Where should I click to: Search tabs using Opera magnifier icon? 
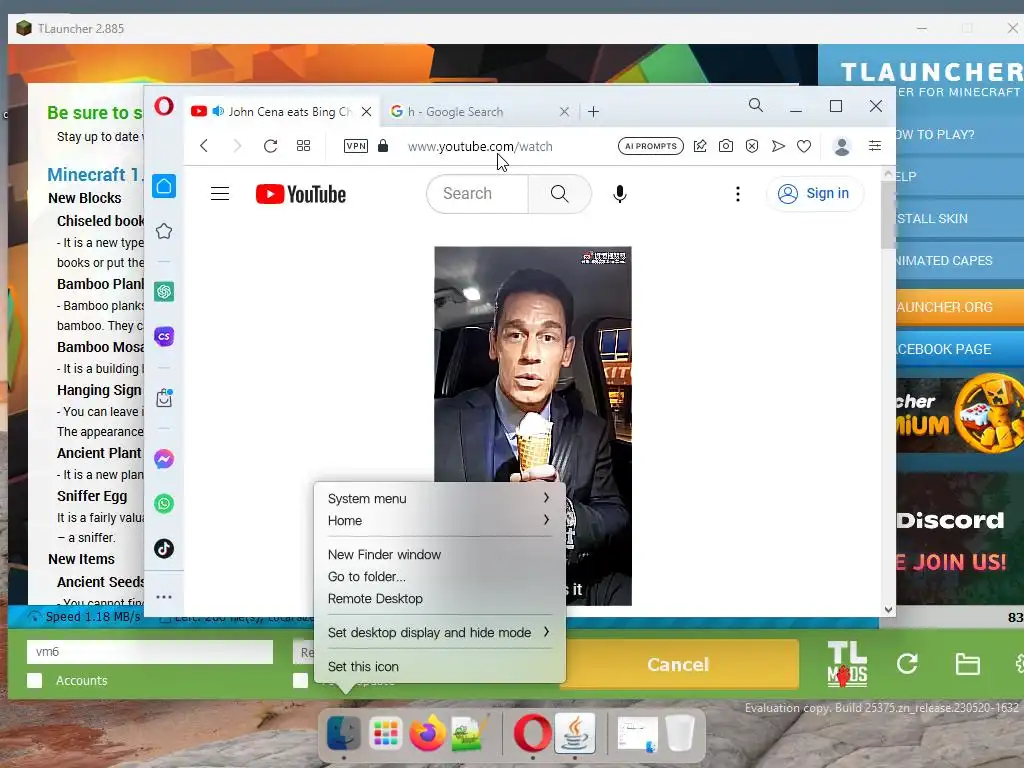pos(756,105)
